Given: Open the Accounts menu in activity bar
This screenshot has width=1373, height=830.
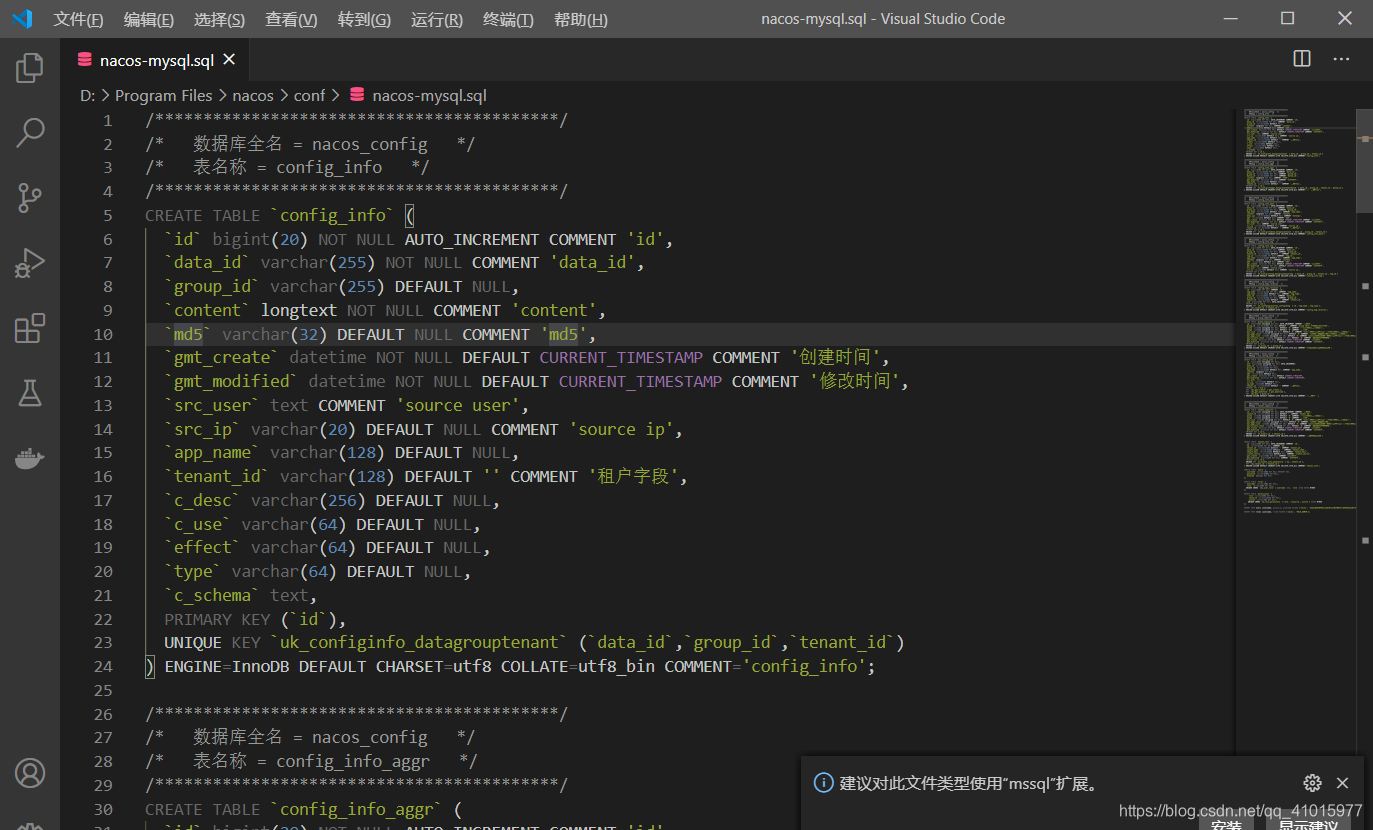Looking at the screenshot, I should [30, 773].
